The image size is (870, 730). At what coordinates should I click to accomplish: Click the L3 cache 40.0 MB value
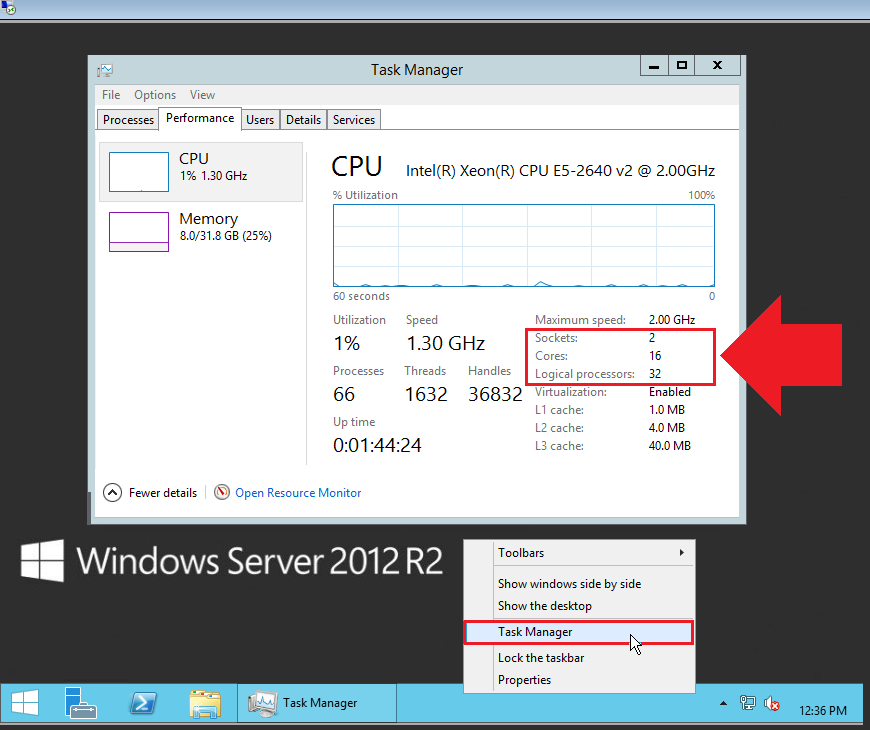point(670,445)
